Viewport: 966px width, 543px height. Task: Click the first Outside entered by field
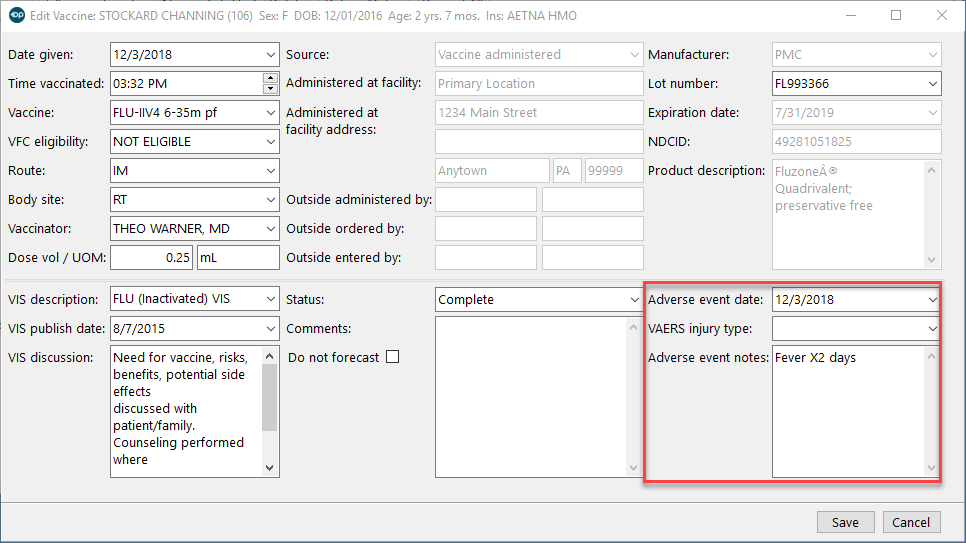tap(485, 258)
